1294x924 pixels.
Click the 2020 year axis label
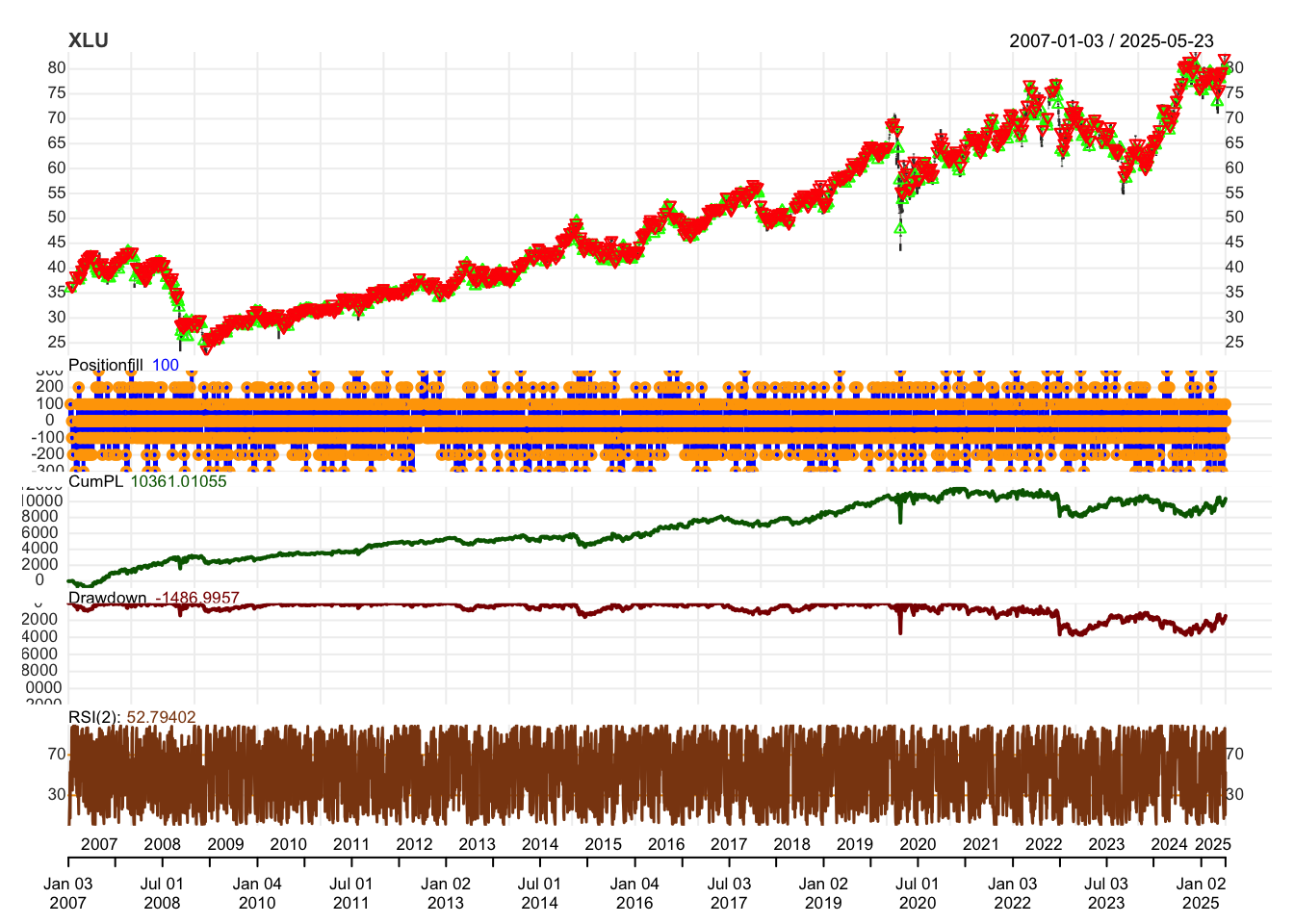click(918, 844)
